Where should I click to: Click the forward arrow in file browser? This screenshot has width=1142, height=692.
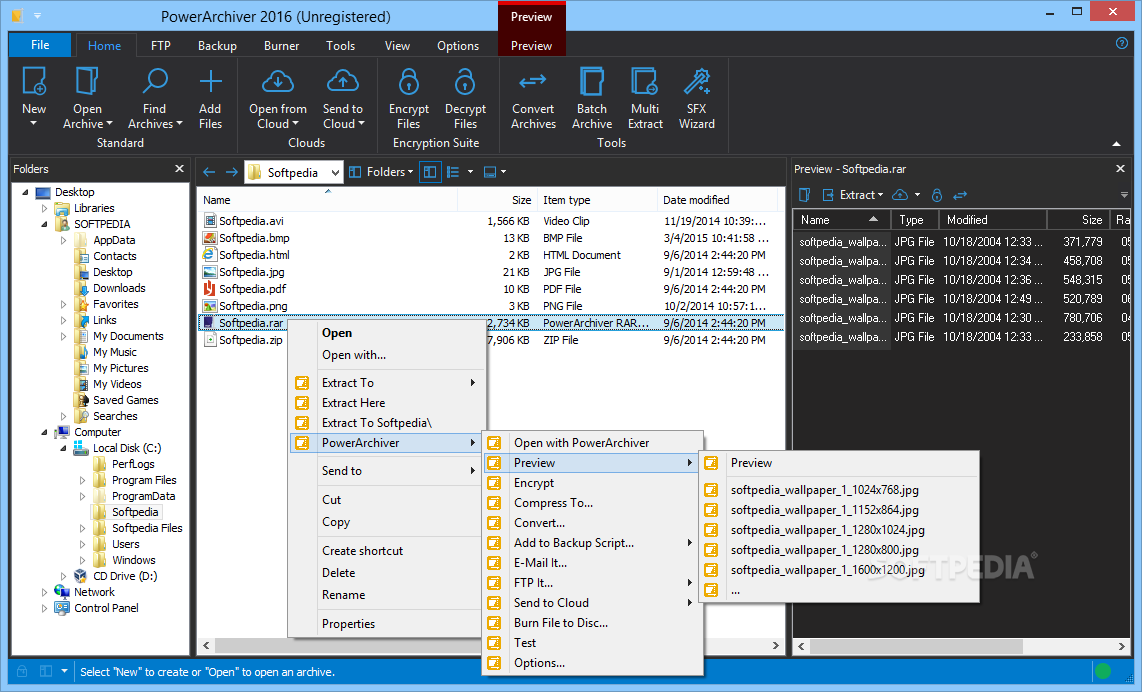pyautogui.click(x=232, y=172)
